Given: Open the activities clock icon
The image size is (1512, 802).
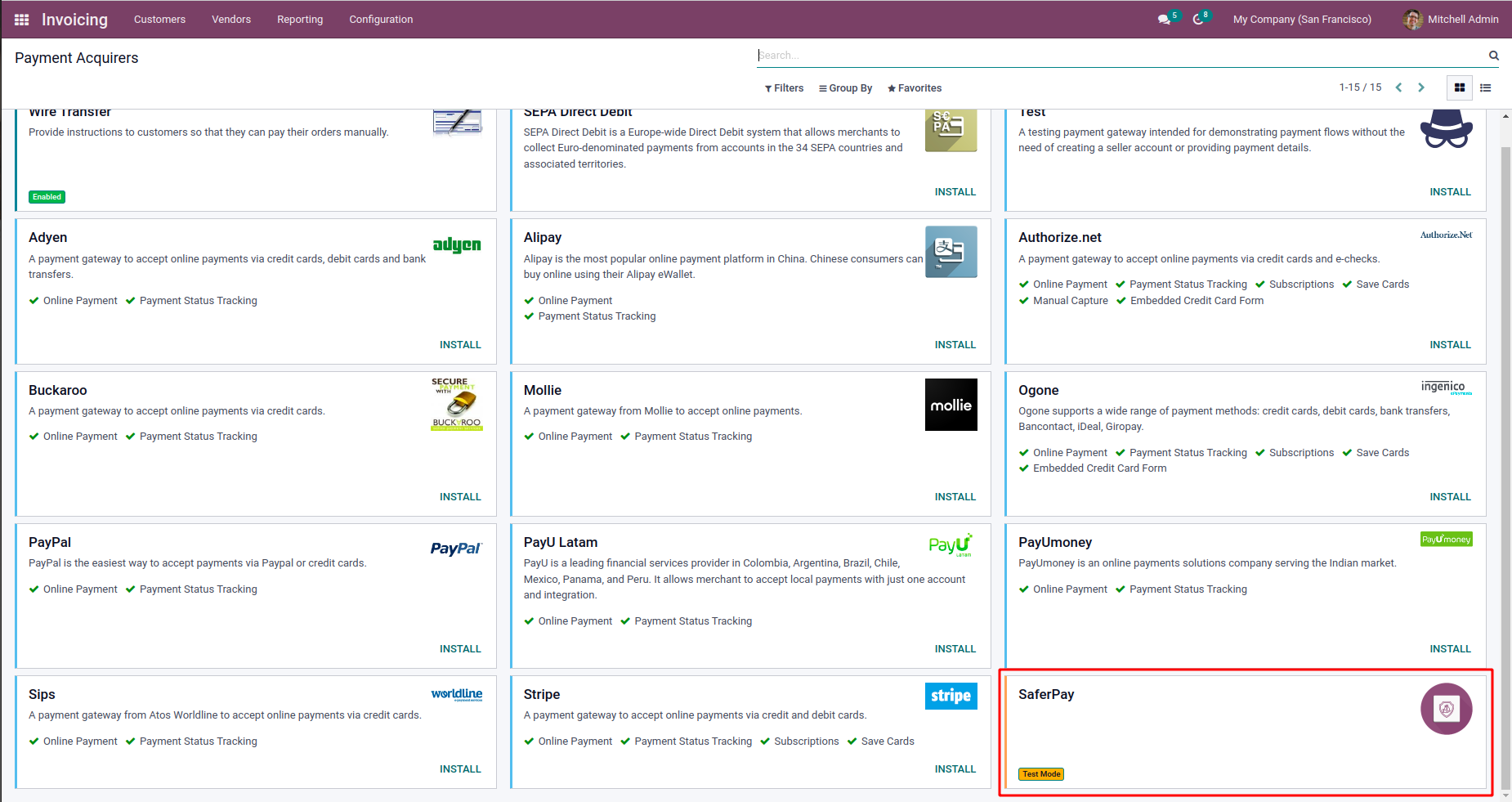Looking at the screenshot, I should click(x=1198, y=20).
